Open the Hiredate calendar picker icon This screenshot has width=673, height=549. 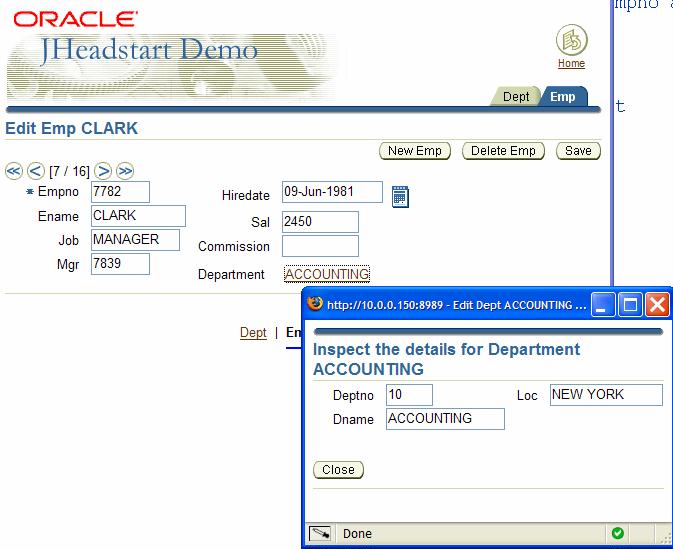coord(400,196)
